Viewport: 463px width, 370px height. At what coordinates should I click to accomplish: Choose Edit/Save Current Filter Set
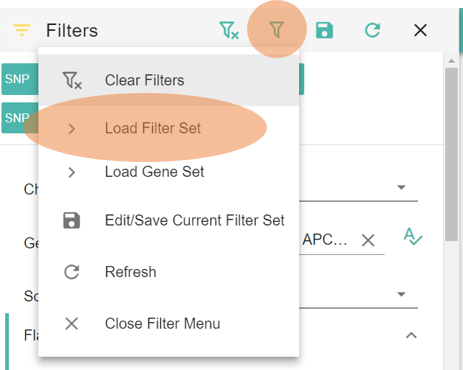click(x=169, y=220)
